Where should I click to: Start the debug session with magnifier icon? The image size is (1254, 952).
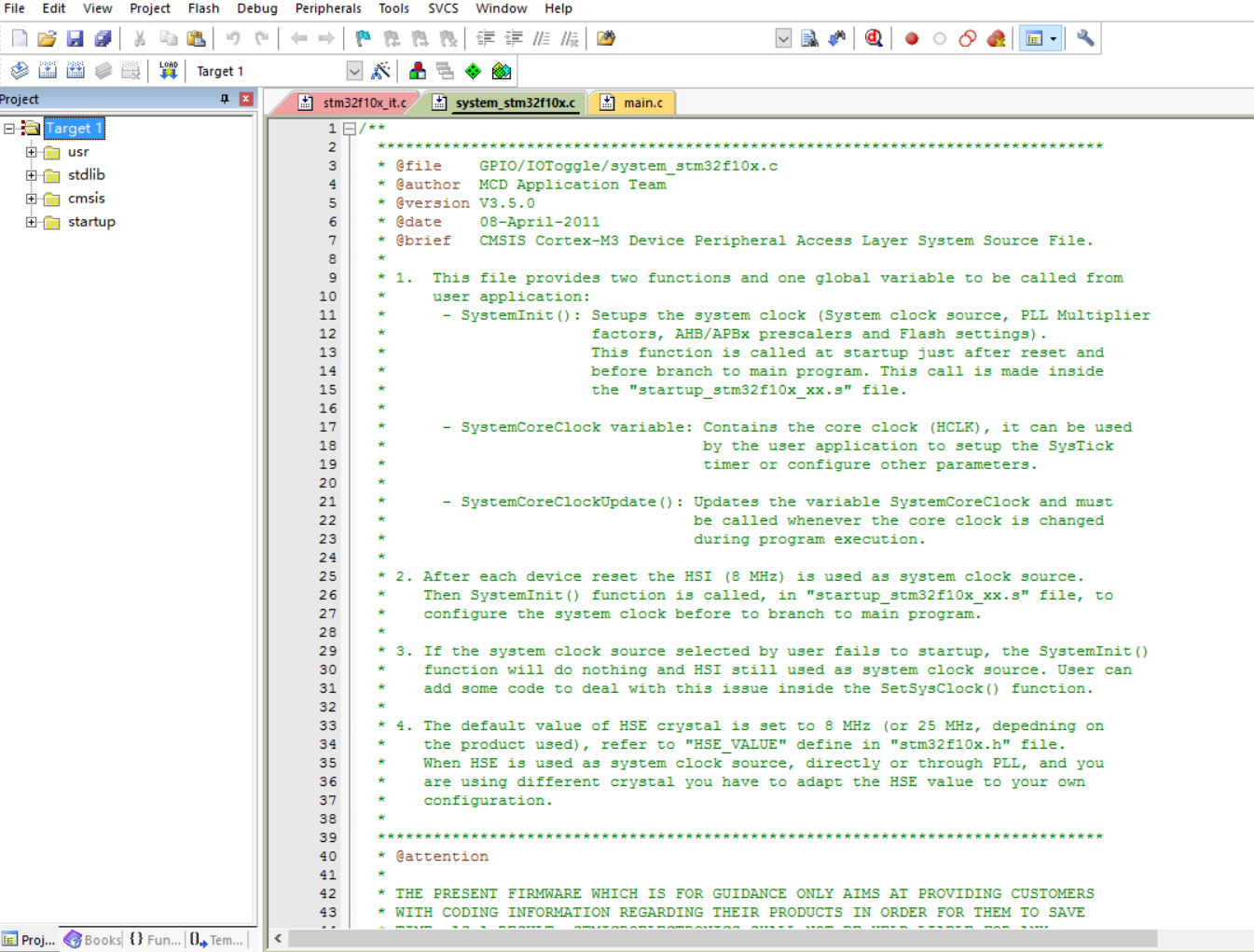(x=874, y=38)
